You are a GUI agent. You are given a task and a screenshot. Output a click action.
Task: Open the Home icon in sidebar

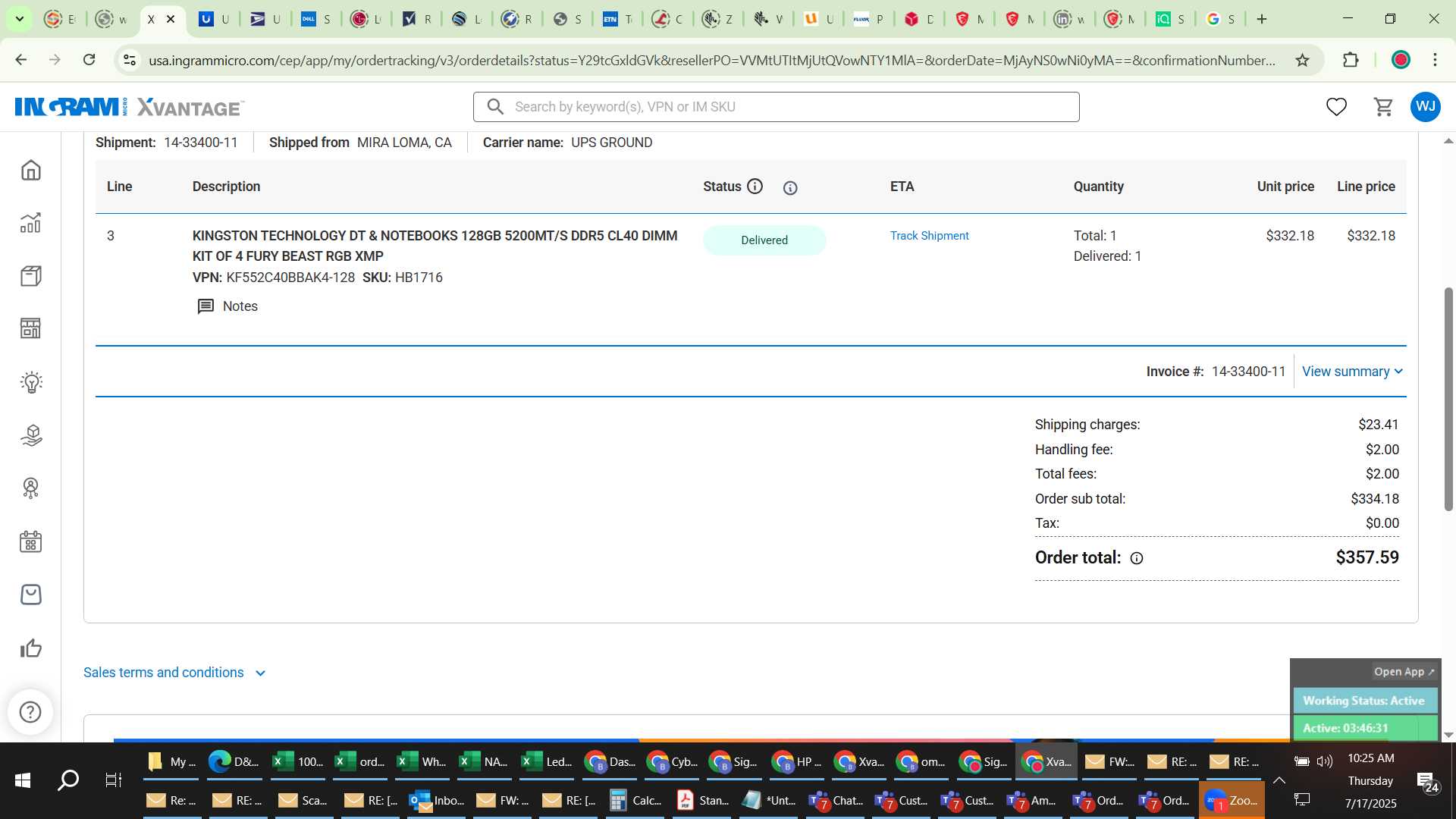coord(31,170)
